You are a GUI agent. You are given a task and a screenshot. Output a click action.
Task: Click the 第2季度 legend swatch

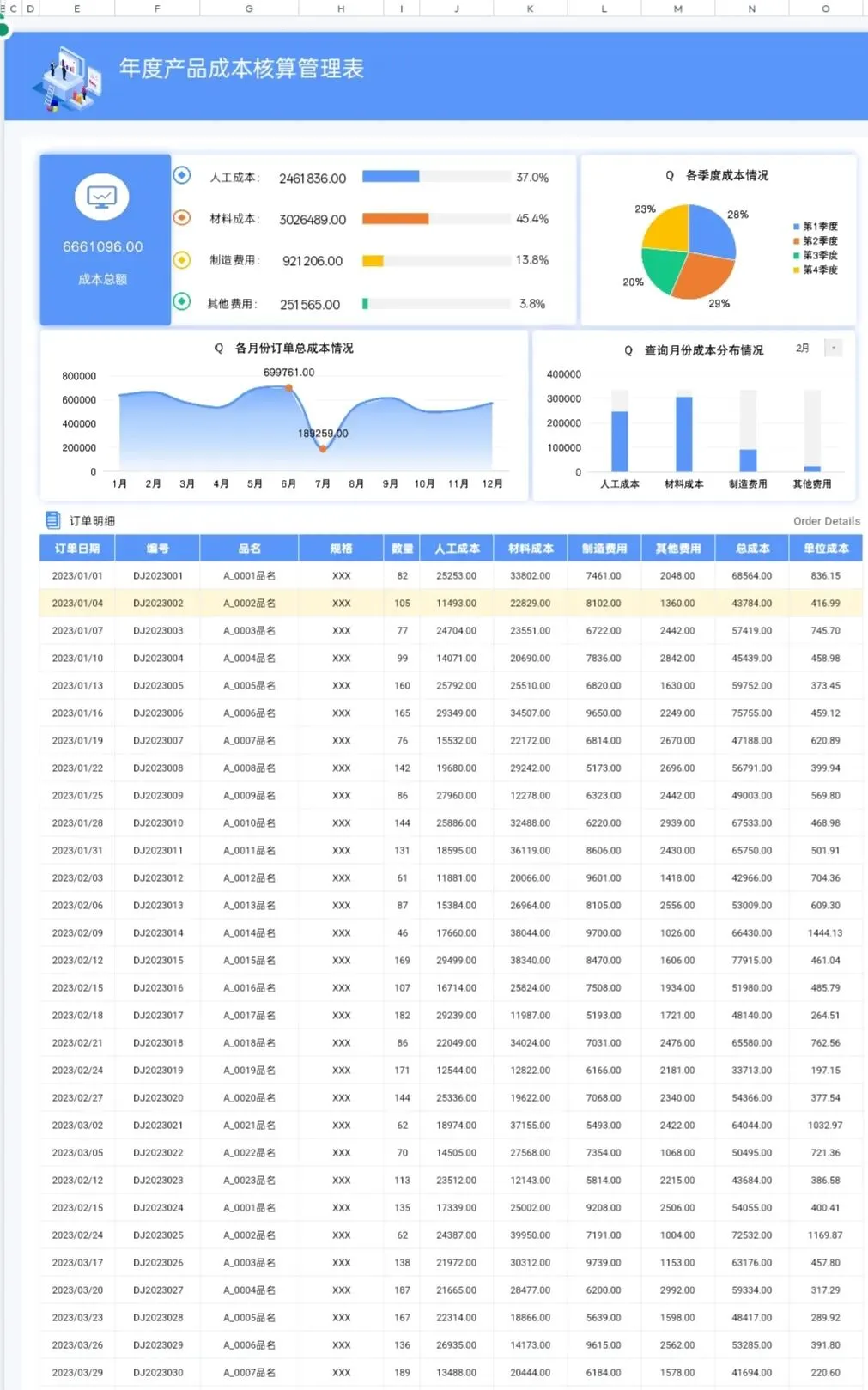point(797,241)
